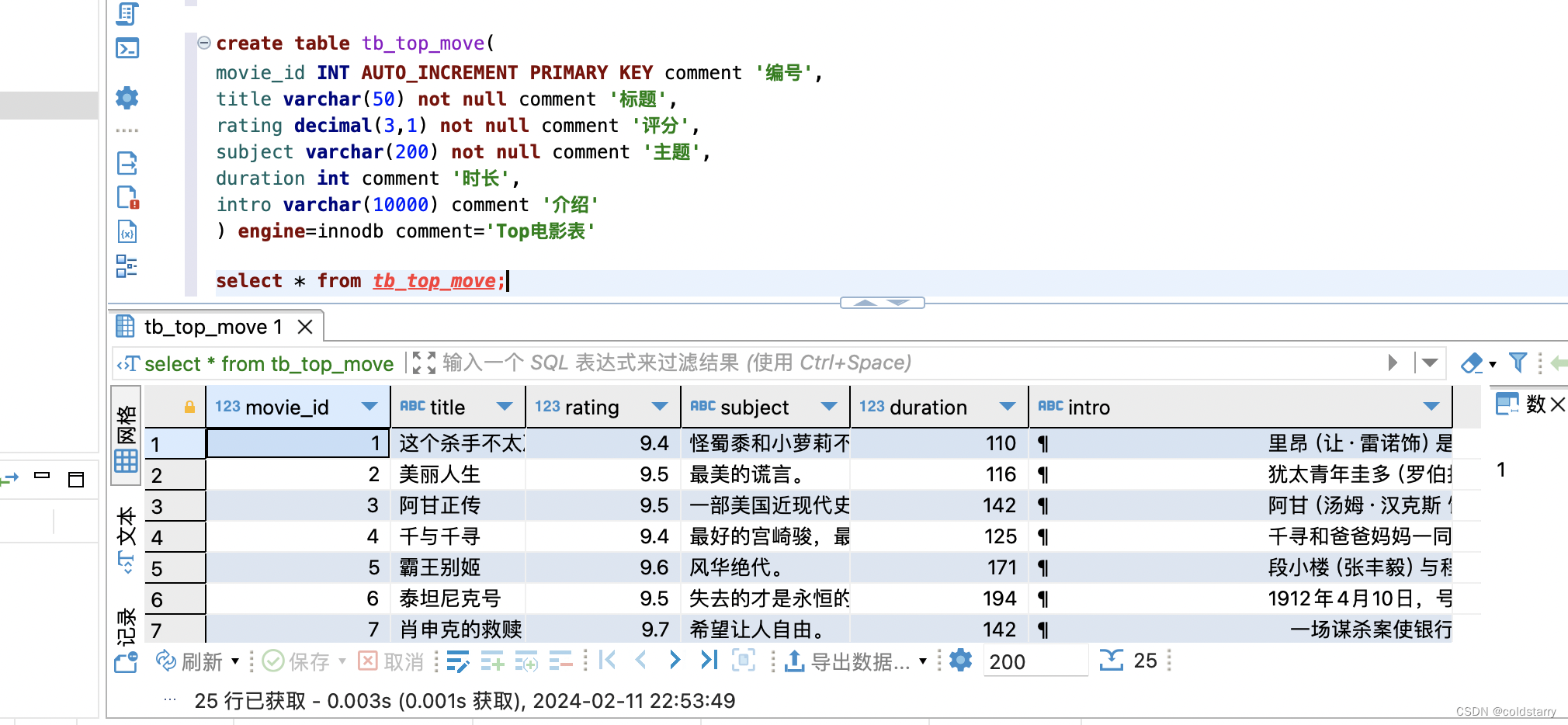
Task: Go to first row navigation icon
Action: coord(608,661)
